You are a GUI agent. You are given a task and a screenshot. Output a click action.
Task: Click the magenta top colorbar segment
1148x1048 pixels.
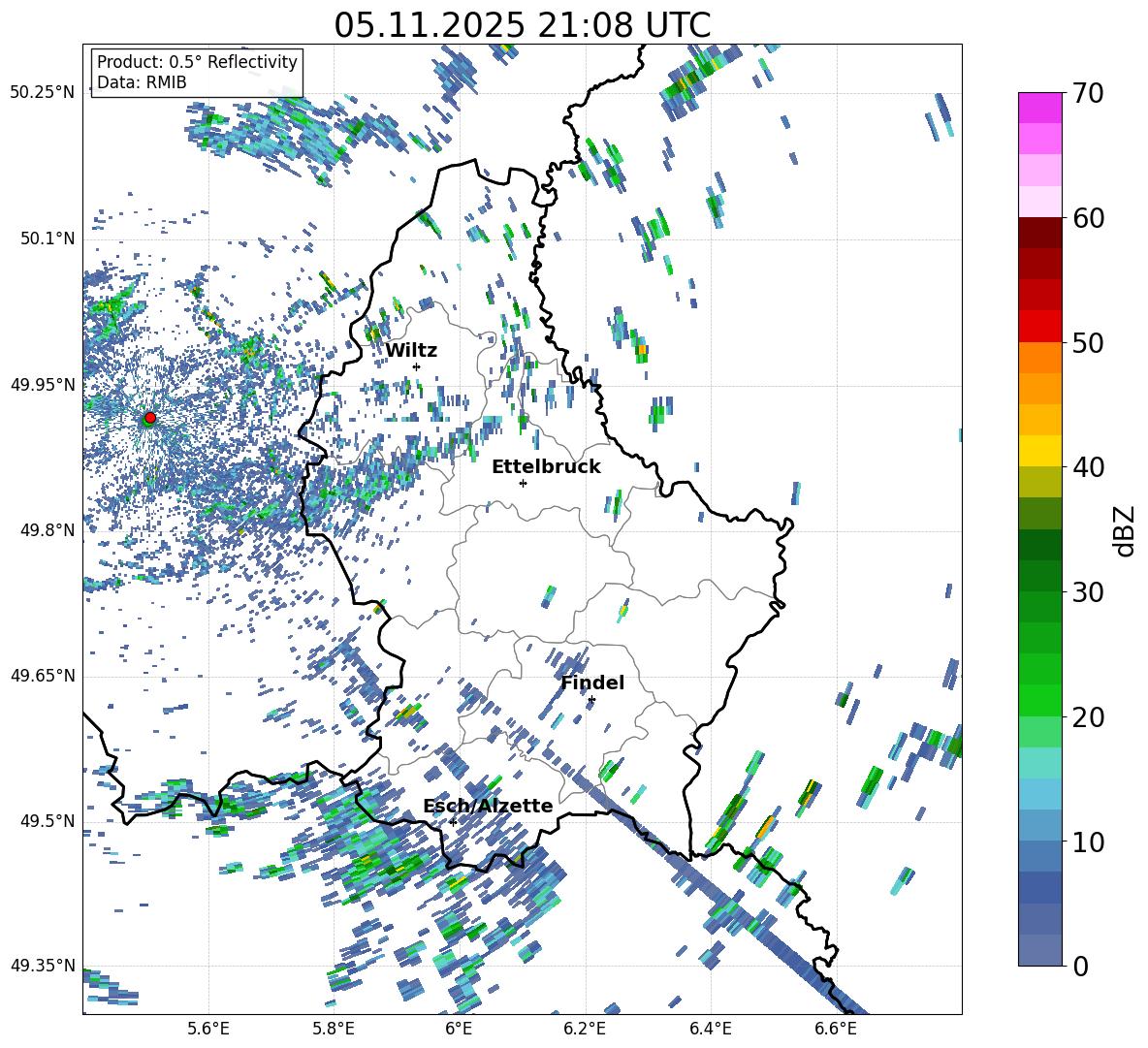pyautogui.click(x=1040, y=108)
